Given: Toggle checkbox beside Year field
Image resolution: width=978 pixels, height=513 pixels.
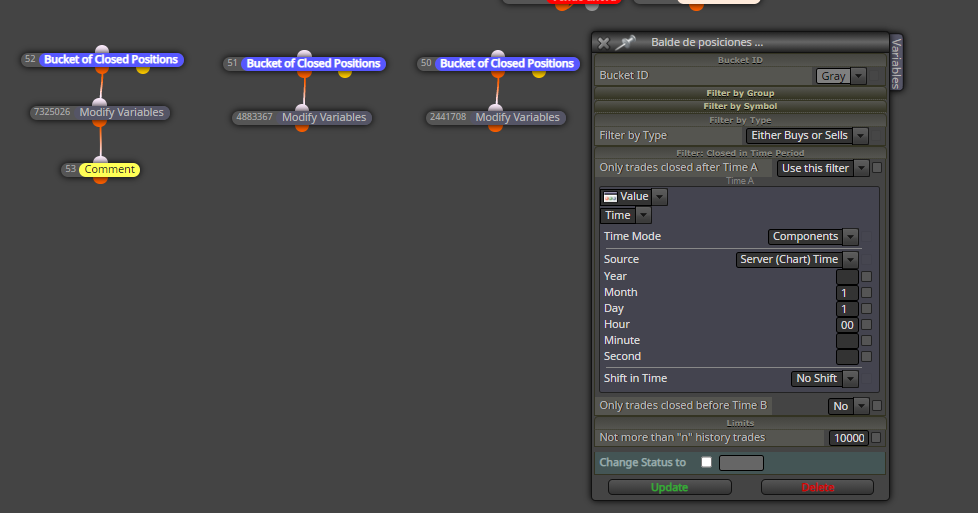Looking at the screenshot, I should pyautogui.click(x=866, y=276).
